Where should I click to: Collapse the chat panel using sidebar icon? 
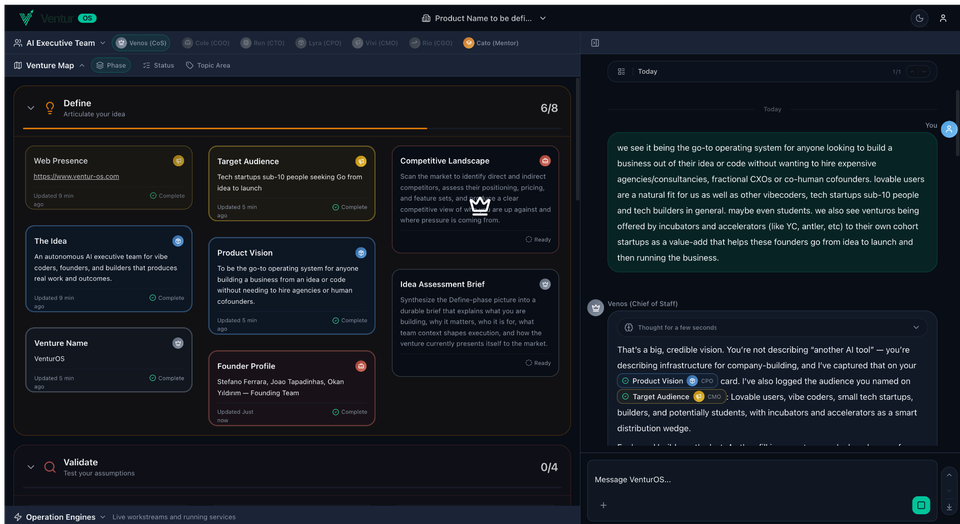(x=595, y=43)
